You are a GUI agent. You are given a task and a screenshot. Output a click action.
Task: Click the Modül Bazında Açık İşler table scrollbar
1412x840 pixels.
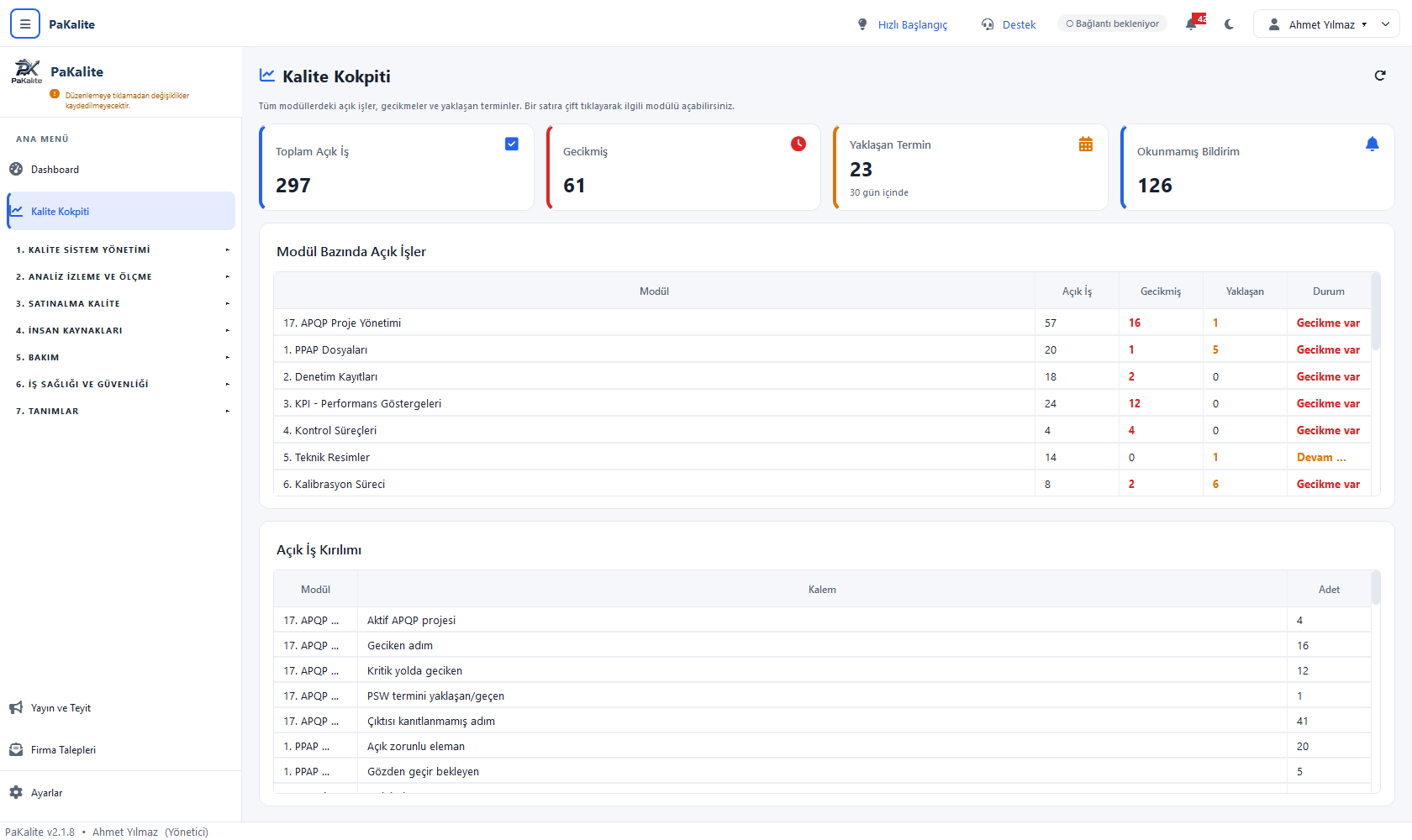point(1376,311)
